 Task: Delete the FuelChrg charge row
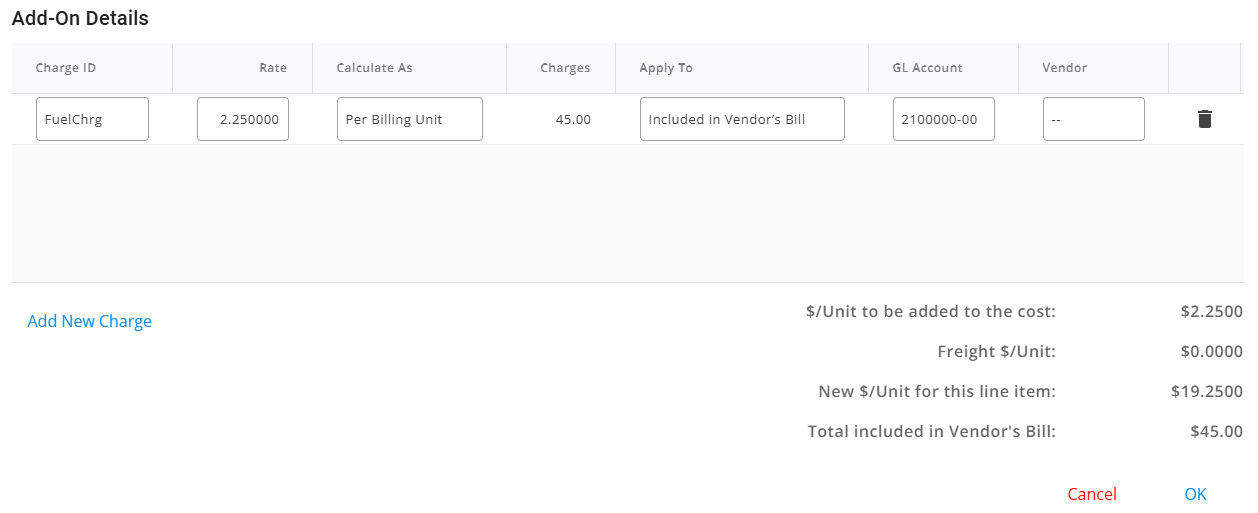[1205, 119]
